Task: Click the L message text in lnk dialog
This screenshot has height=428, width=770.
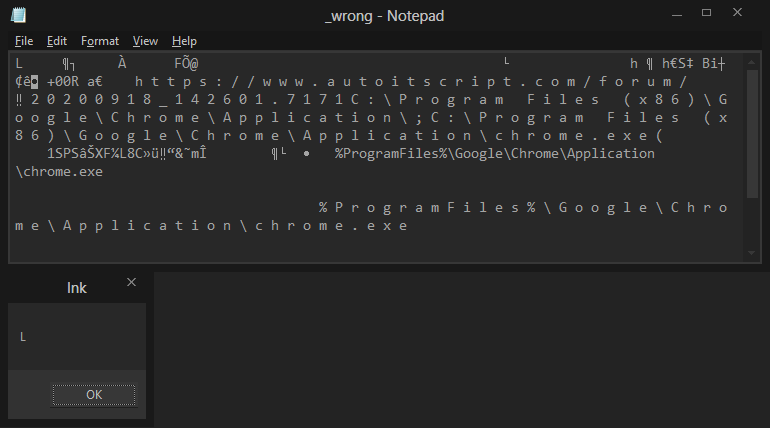Action: coord(23,337)
